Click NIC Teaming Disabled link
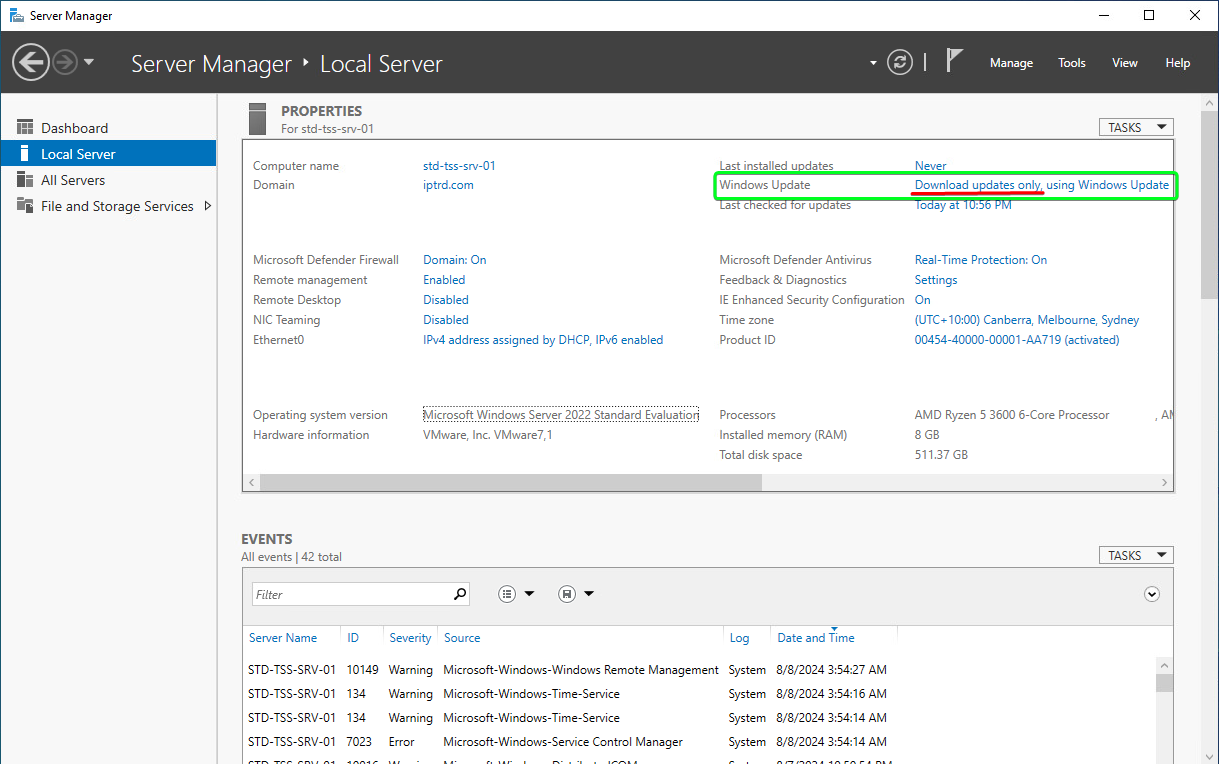 tap(446, 320)
